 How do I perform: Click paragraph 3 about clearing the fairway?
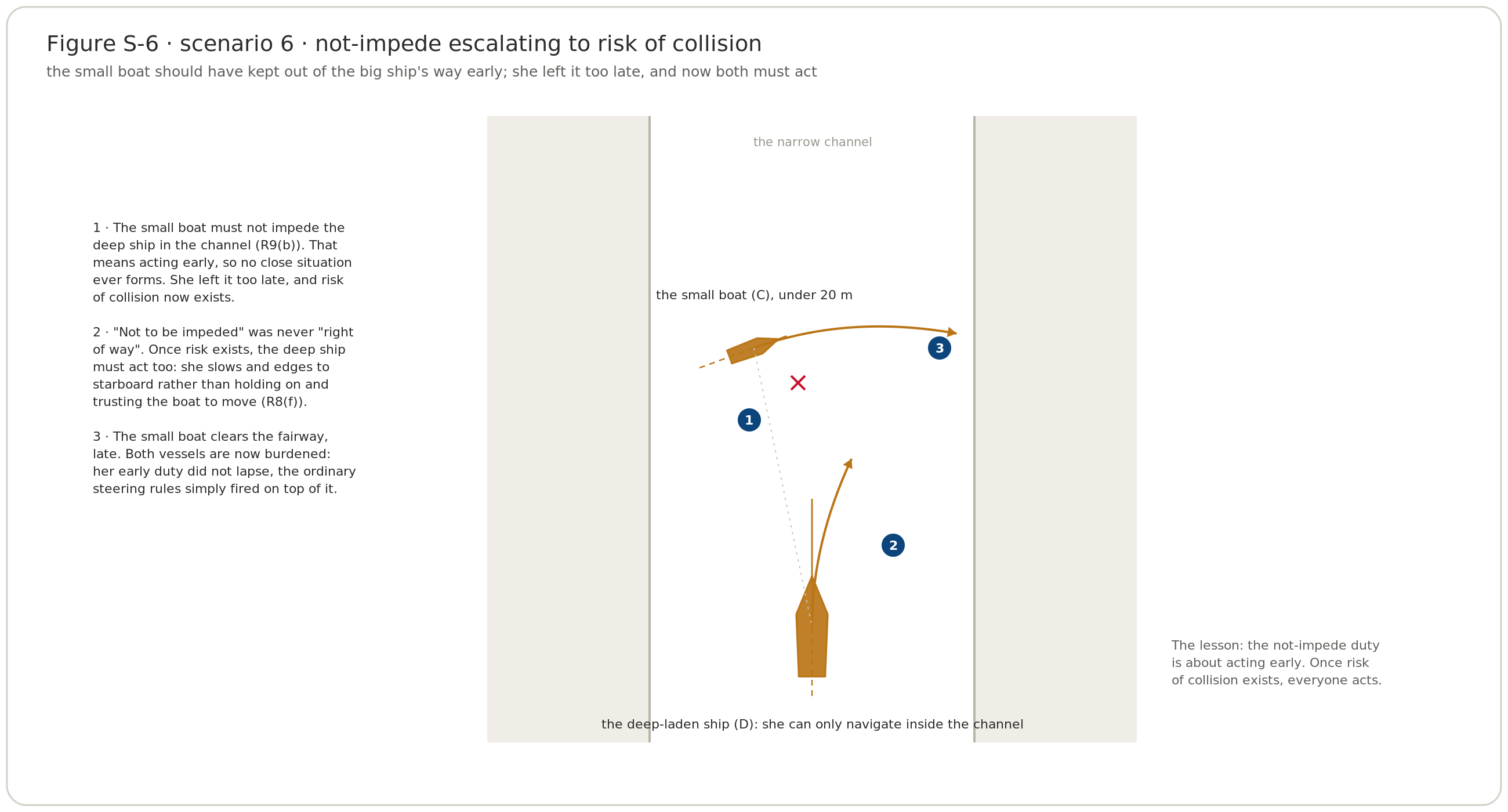point(224,462)
